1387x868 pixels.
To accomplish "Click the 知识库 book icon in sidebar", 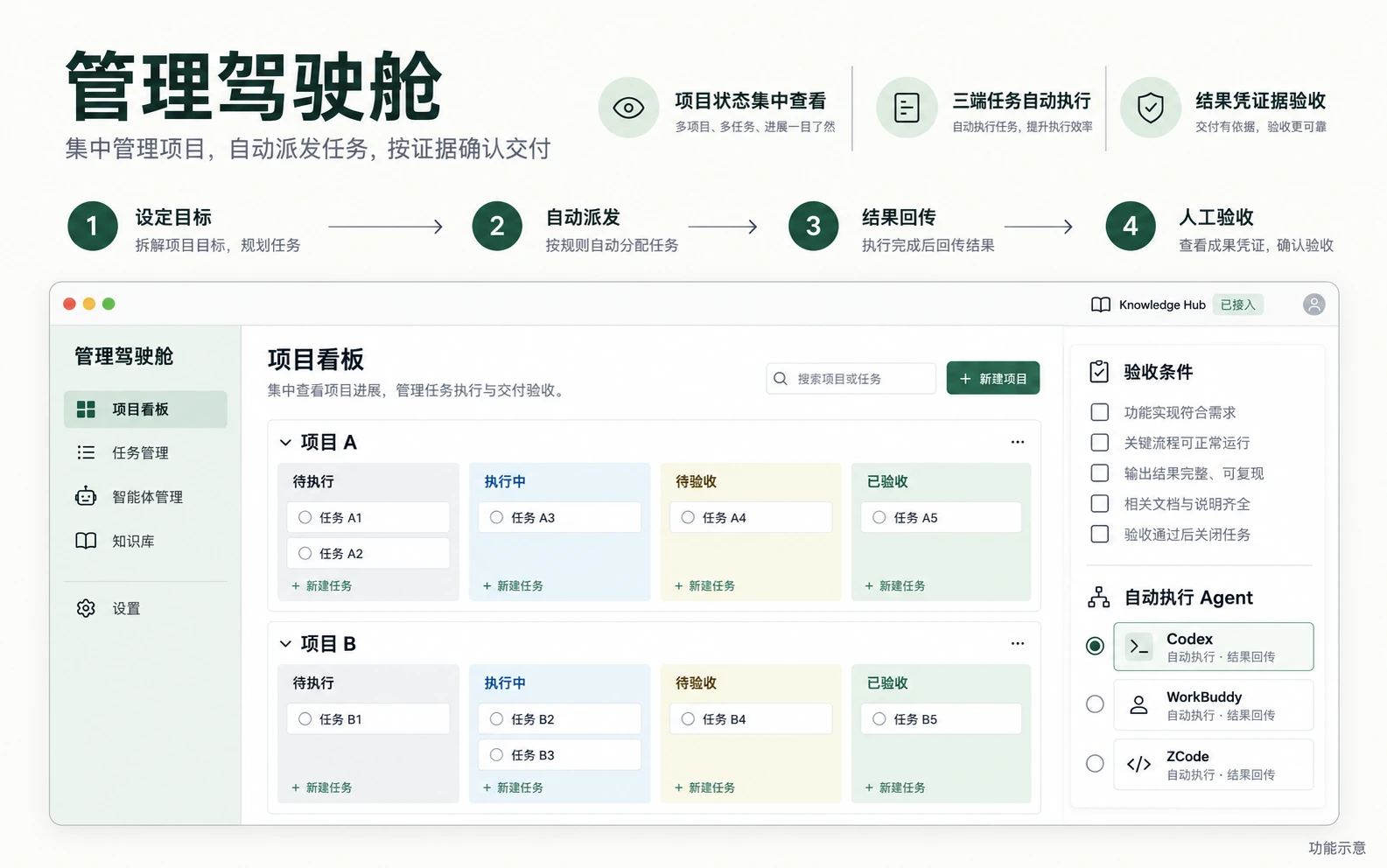I will 86,541.
